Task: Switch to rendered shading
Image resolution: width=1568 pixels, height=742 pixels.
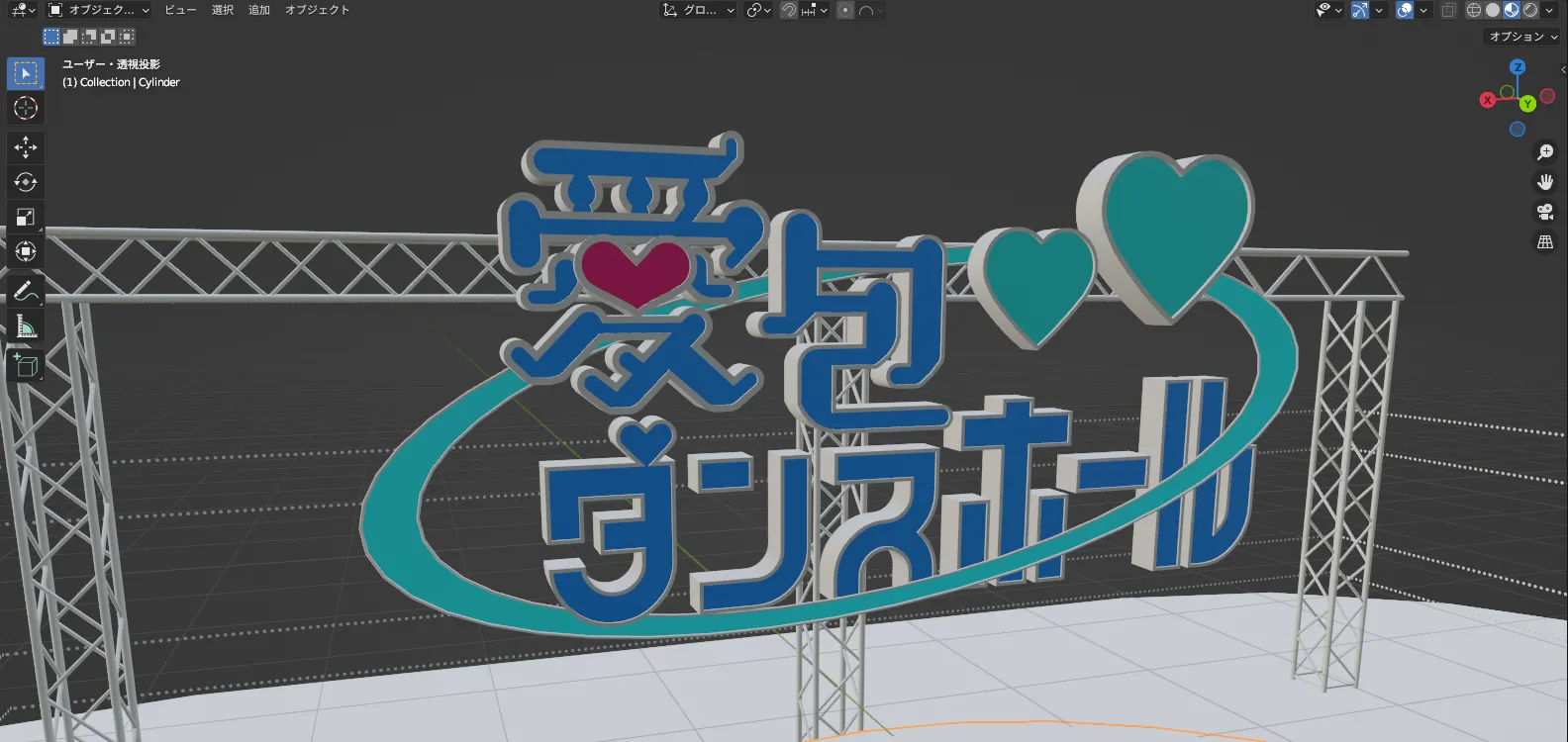Action: [x=1530, y=10]
